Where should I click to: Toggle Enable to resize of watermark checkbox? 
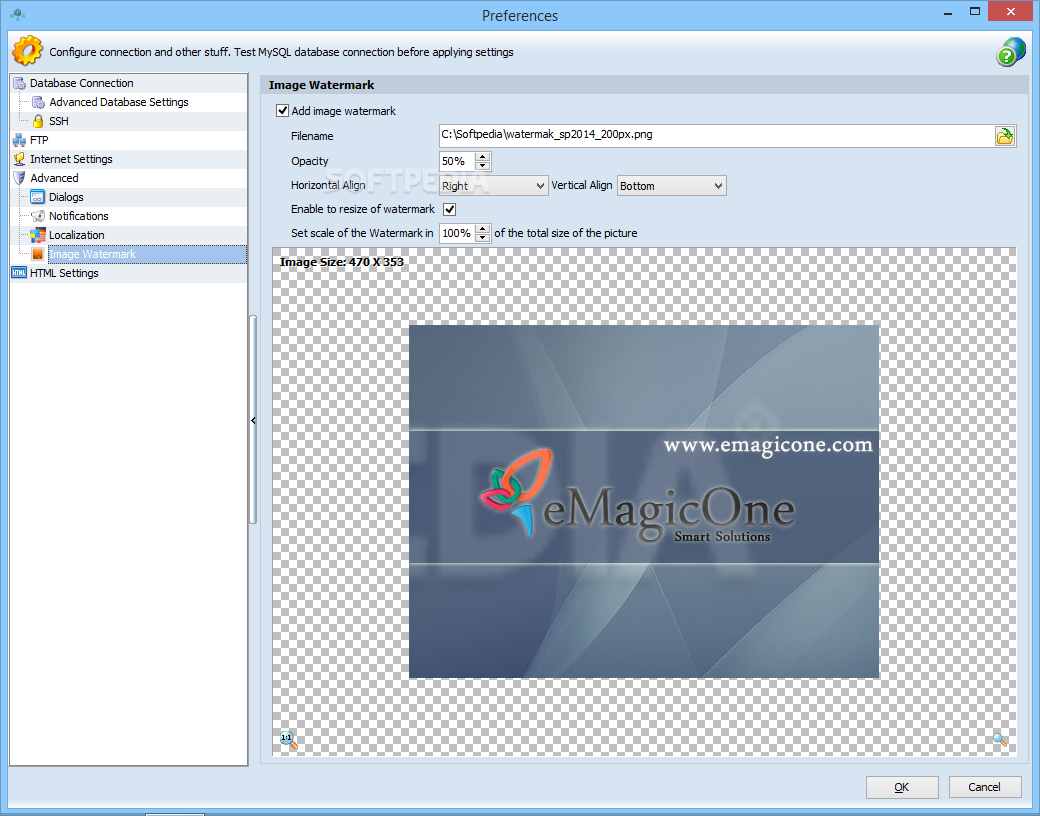450,209
